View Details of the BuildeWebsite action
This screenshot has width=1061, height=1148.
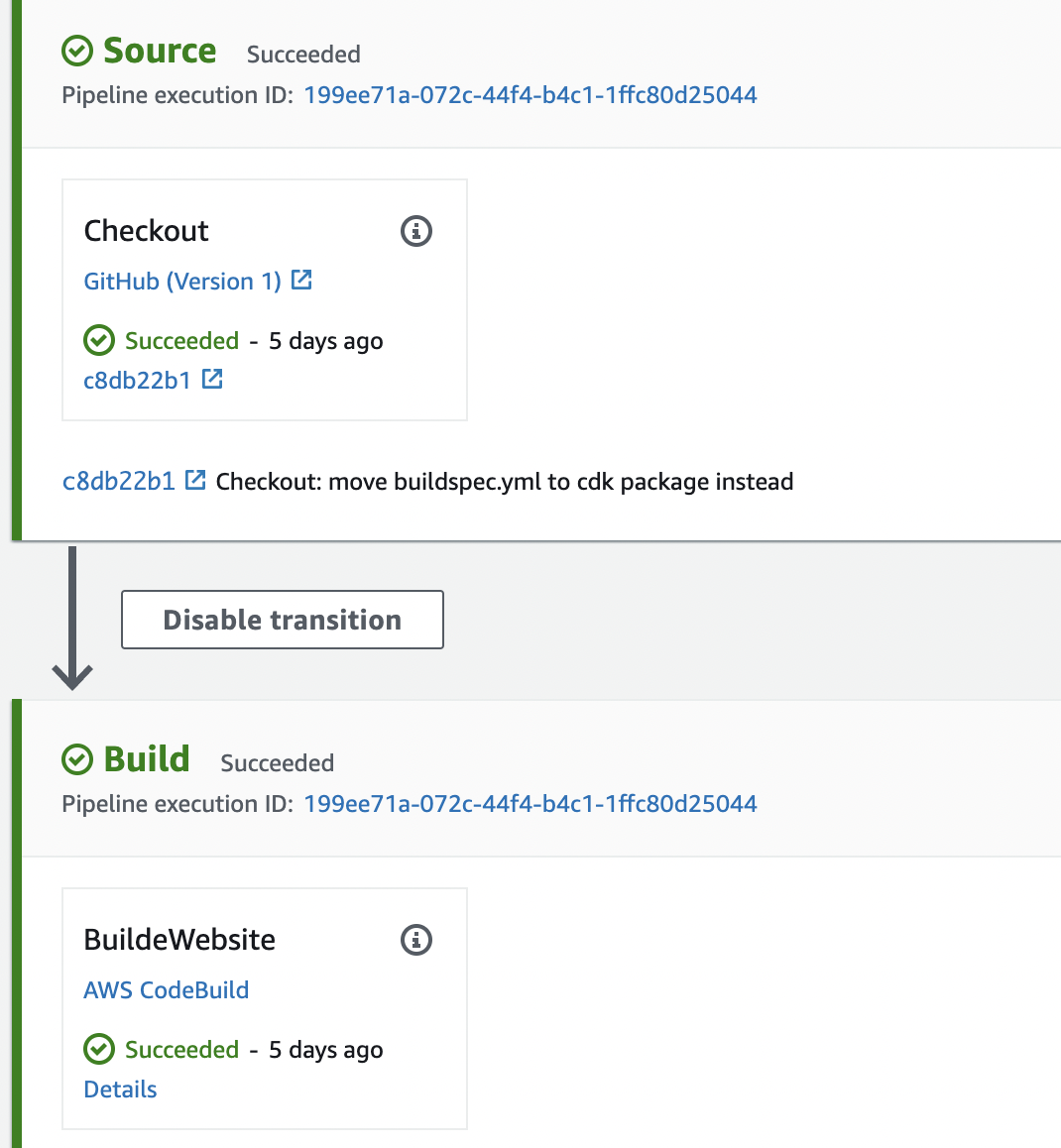pos(120,1090)
